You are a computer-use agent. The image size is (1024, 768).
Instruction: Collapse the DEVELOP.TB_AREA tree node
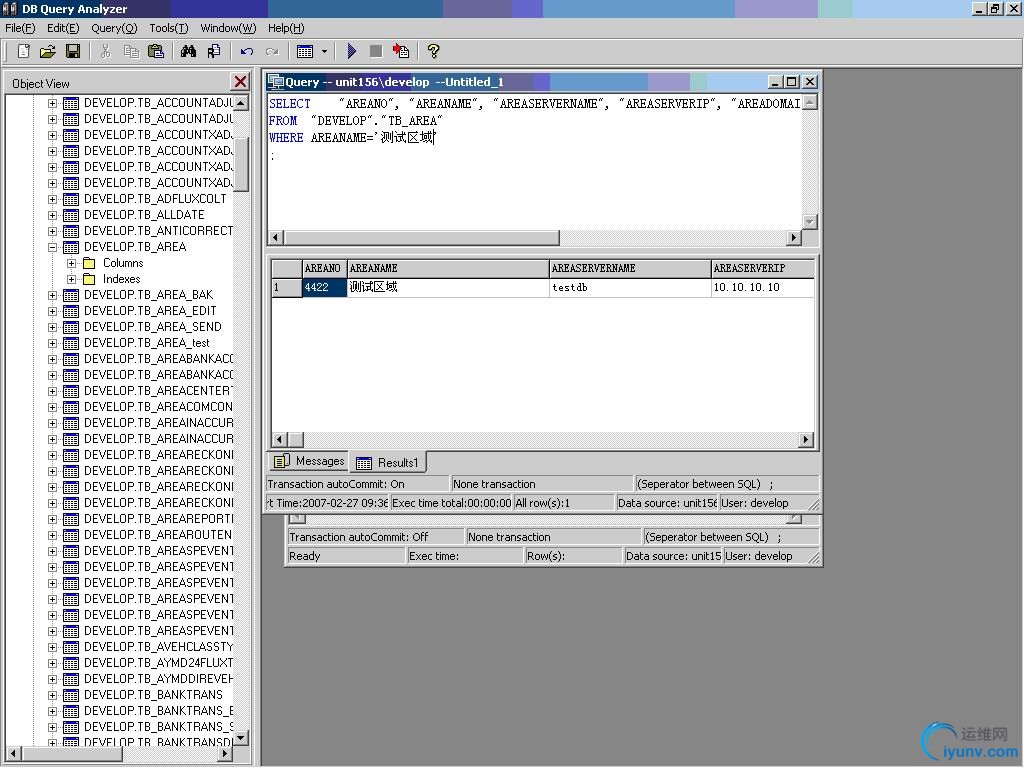[x=52, y=248]
